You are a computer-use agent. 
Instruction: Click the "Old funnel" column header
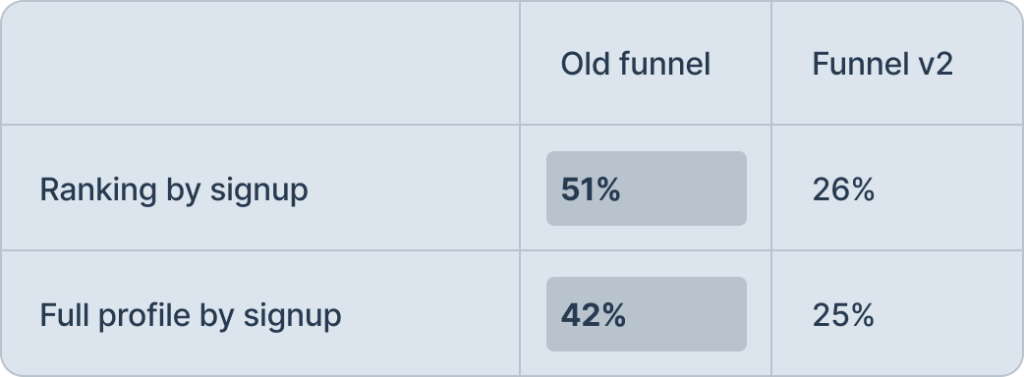tap(635, 64)
